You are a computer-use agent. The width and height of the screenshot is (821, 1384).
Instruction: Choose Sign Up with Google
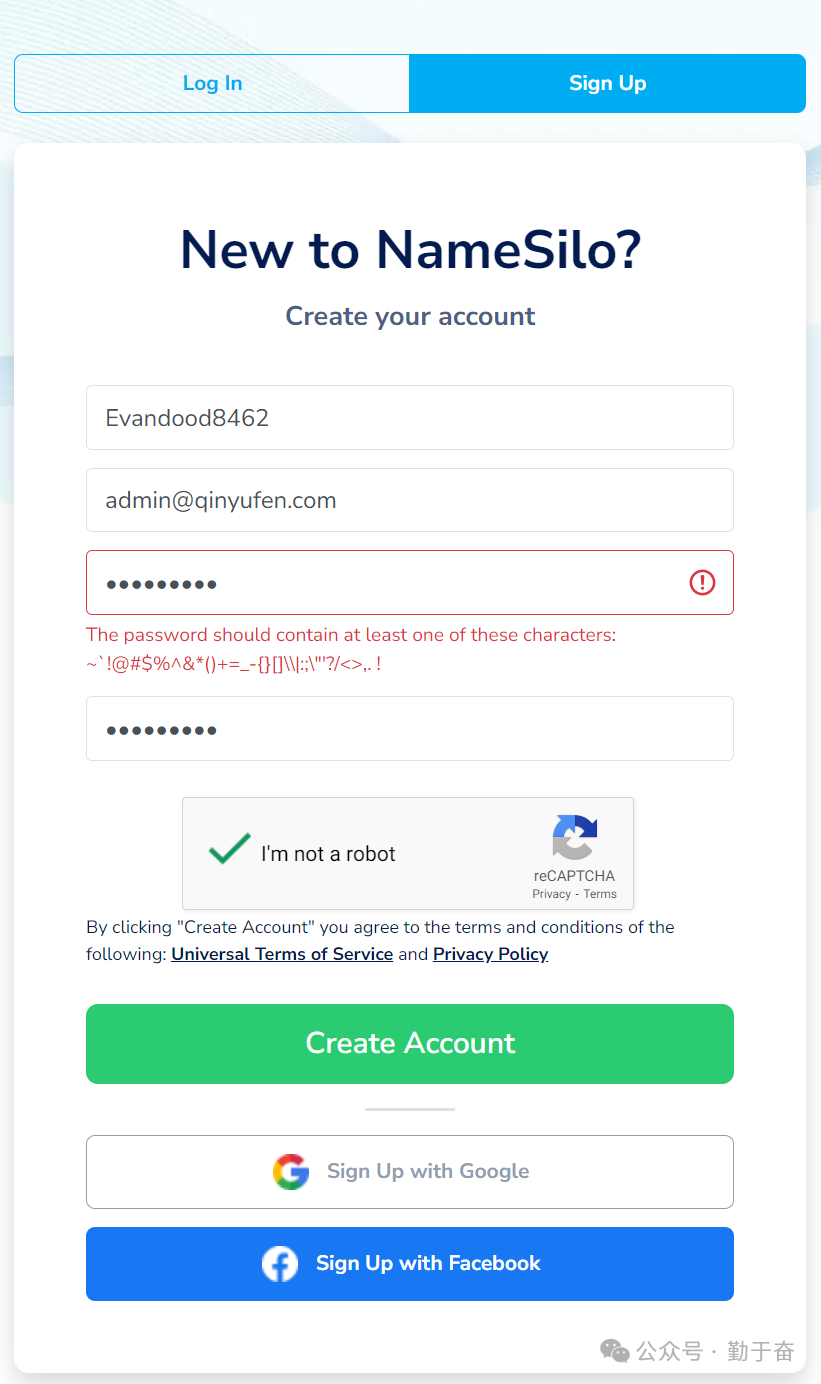click(x=410, y=1172)
